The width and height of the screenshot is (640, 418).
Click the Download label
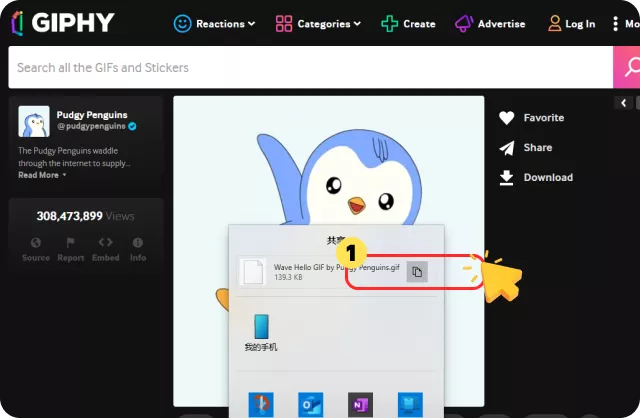coord(548,178)
